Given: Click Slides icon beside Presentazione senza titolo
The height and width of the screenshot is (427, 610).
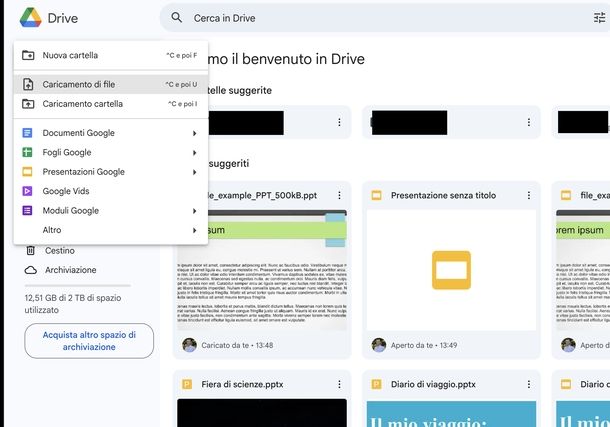Looking at the screenshot, I should [x=376, y=195].
